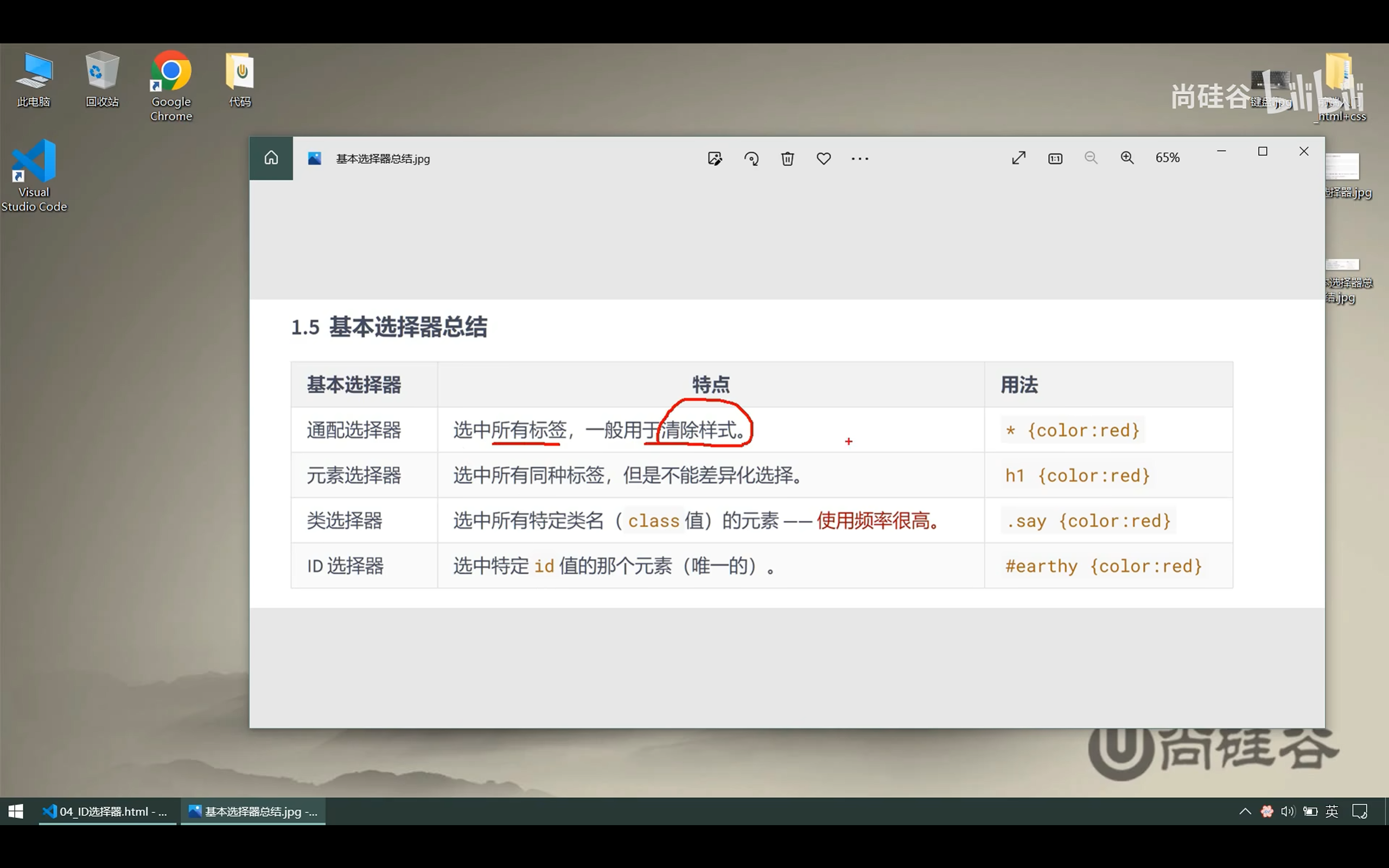Open the notification action center
Viewport: 1389px width, 868px height.
point(1360,811)
